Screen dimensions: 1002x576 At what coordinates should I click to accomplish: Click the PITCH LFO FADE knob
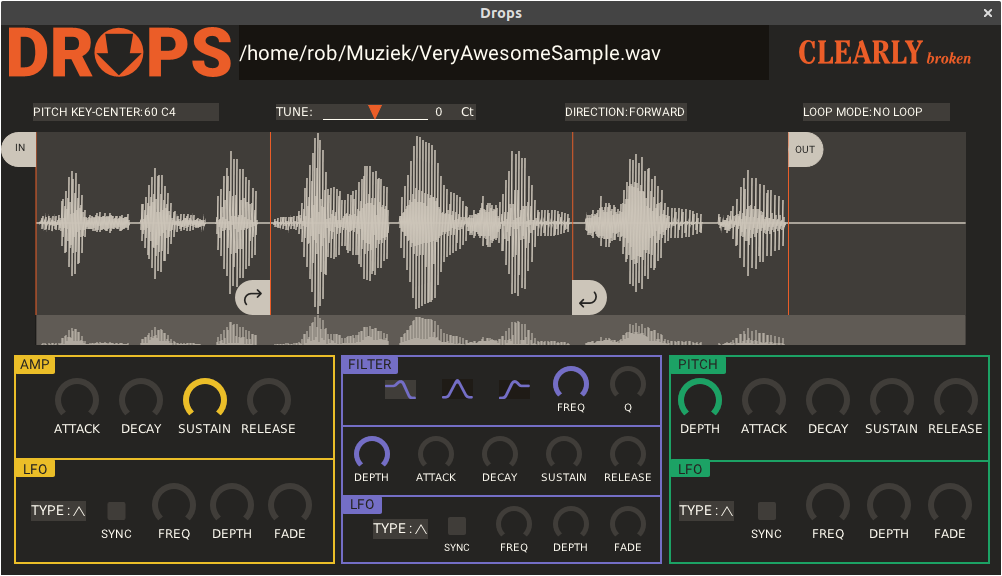pos(950,504)
